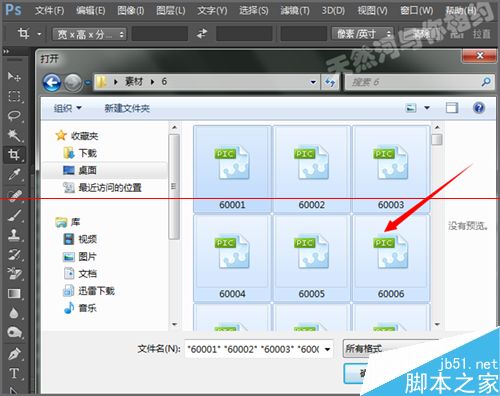
Task: Open the 宽×高×分 ratio dropdown
Action: click(x=89, y=34)
